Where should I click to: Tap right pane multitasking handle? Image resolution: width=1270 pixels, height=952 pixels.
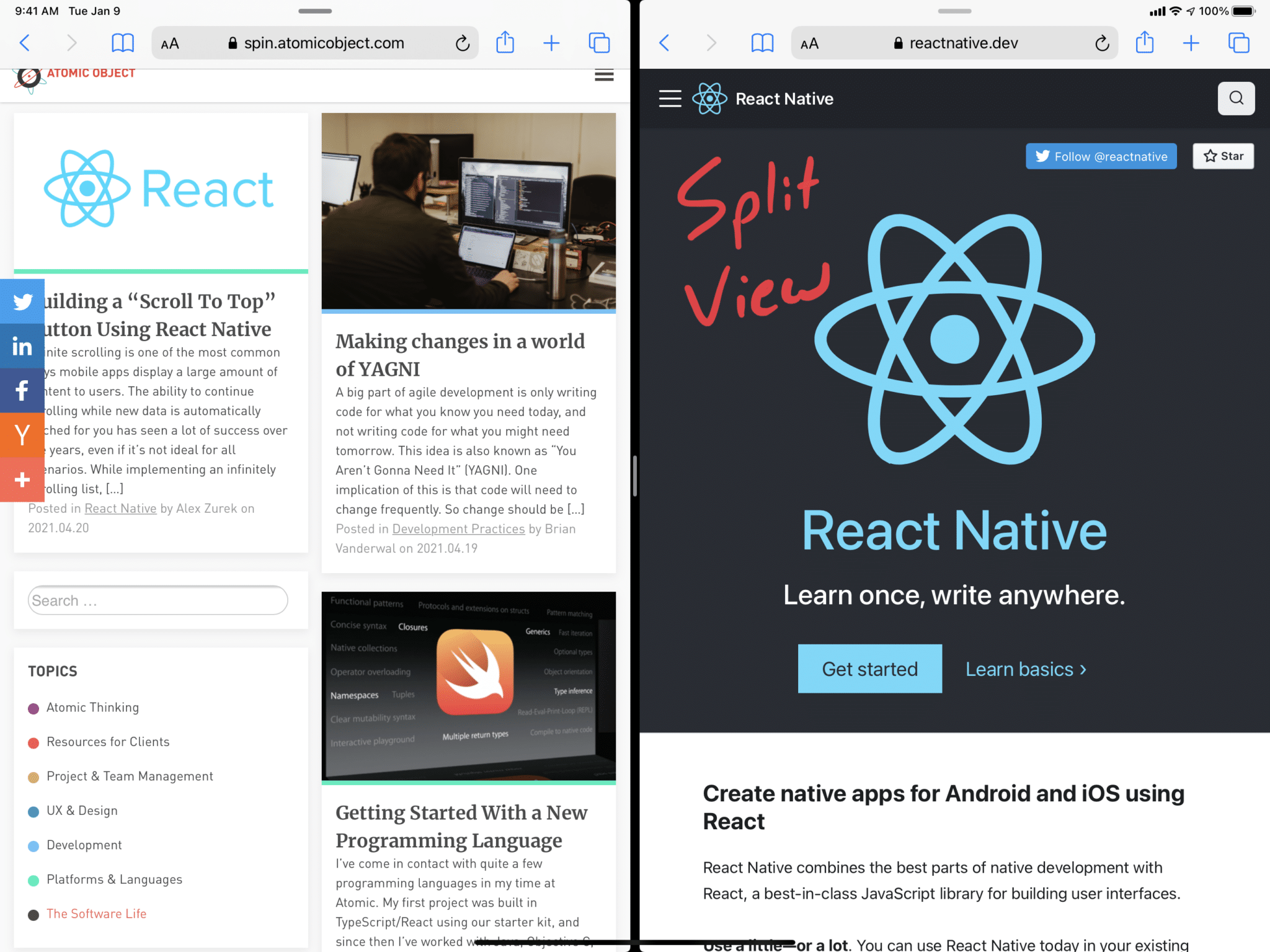[954, 11]
